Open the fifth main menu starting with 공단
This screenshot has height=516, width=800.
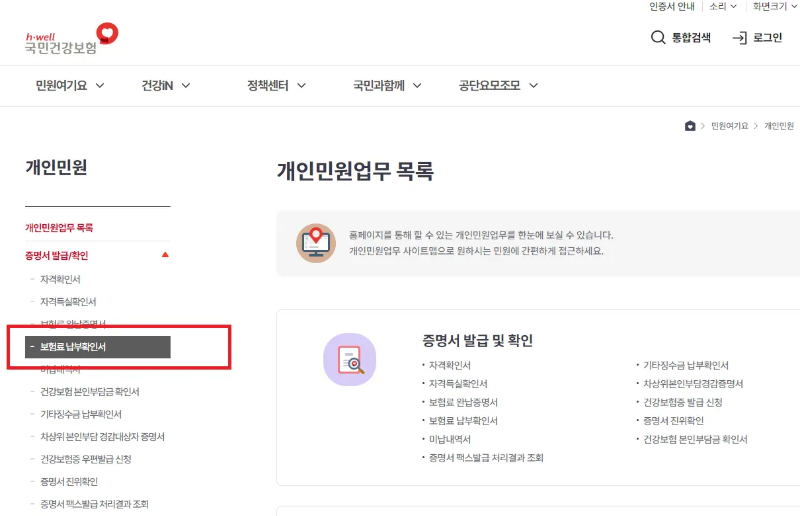click(498, 85)
